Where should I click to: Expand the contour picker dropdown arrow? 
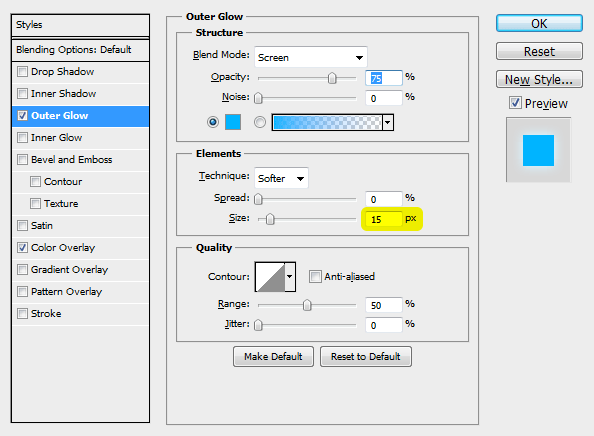point(290,277)
